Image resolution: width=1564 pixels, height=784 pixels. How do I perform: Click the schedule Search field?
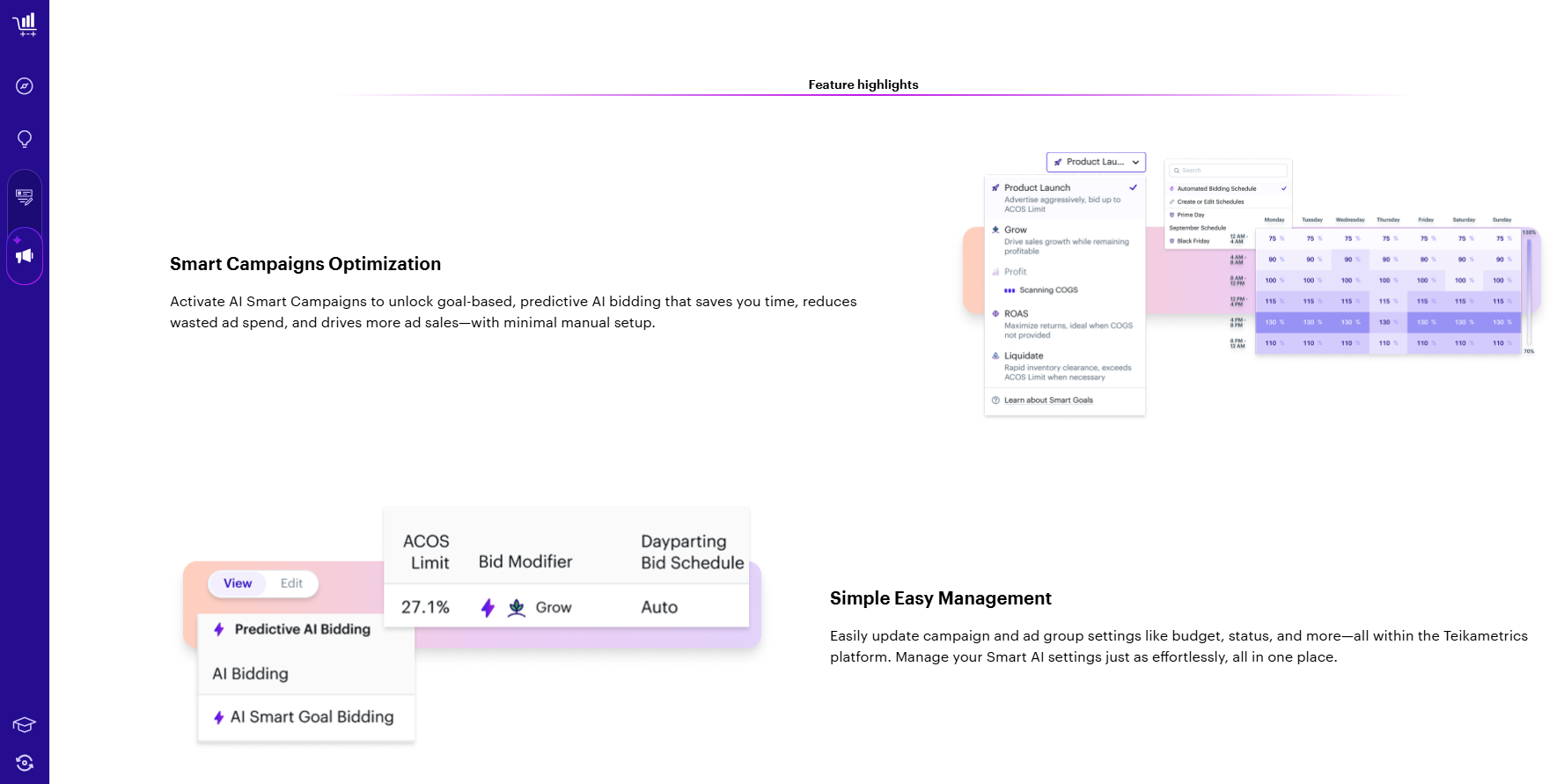[x=1228, y=171]
